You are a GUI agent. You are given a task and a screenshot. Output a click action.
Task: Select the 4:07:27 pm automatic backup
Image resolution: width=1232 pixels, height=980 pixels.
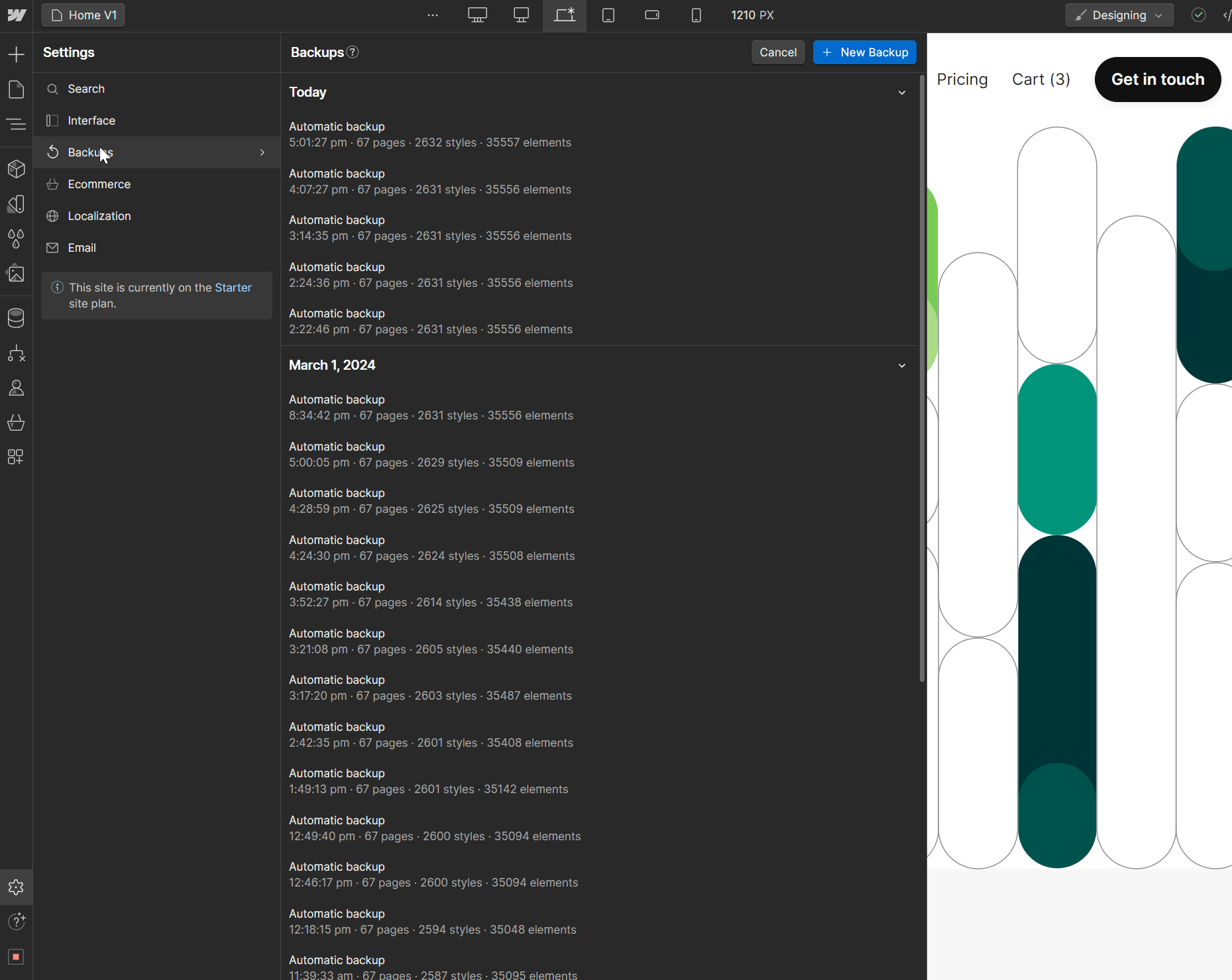[x=600, y=182]
